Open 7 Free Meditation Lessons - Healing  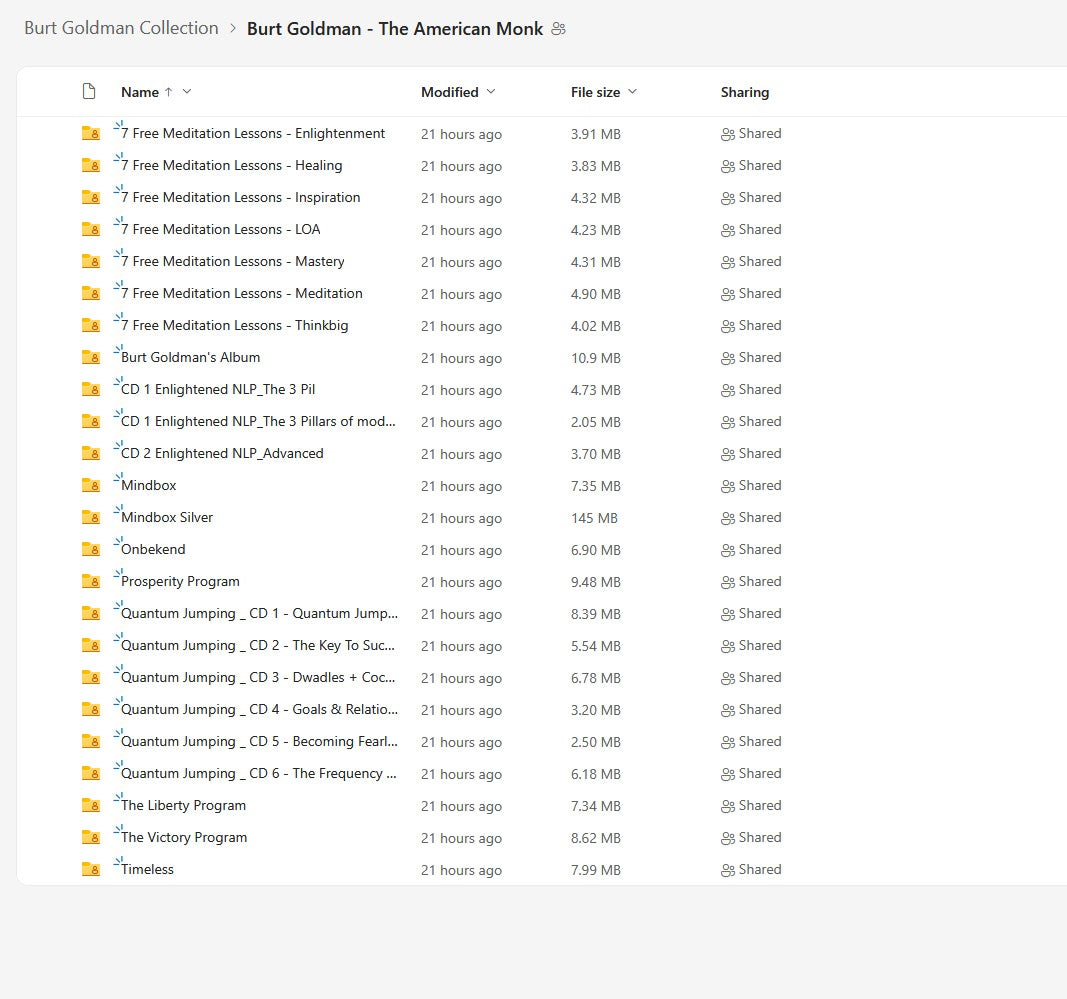pyautogui.click(x=231, y=166)
